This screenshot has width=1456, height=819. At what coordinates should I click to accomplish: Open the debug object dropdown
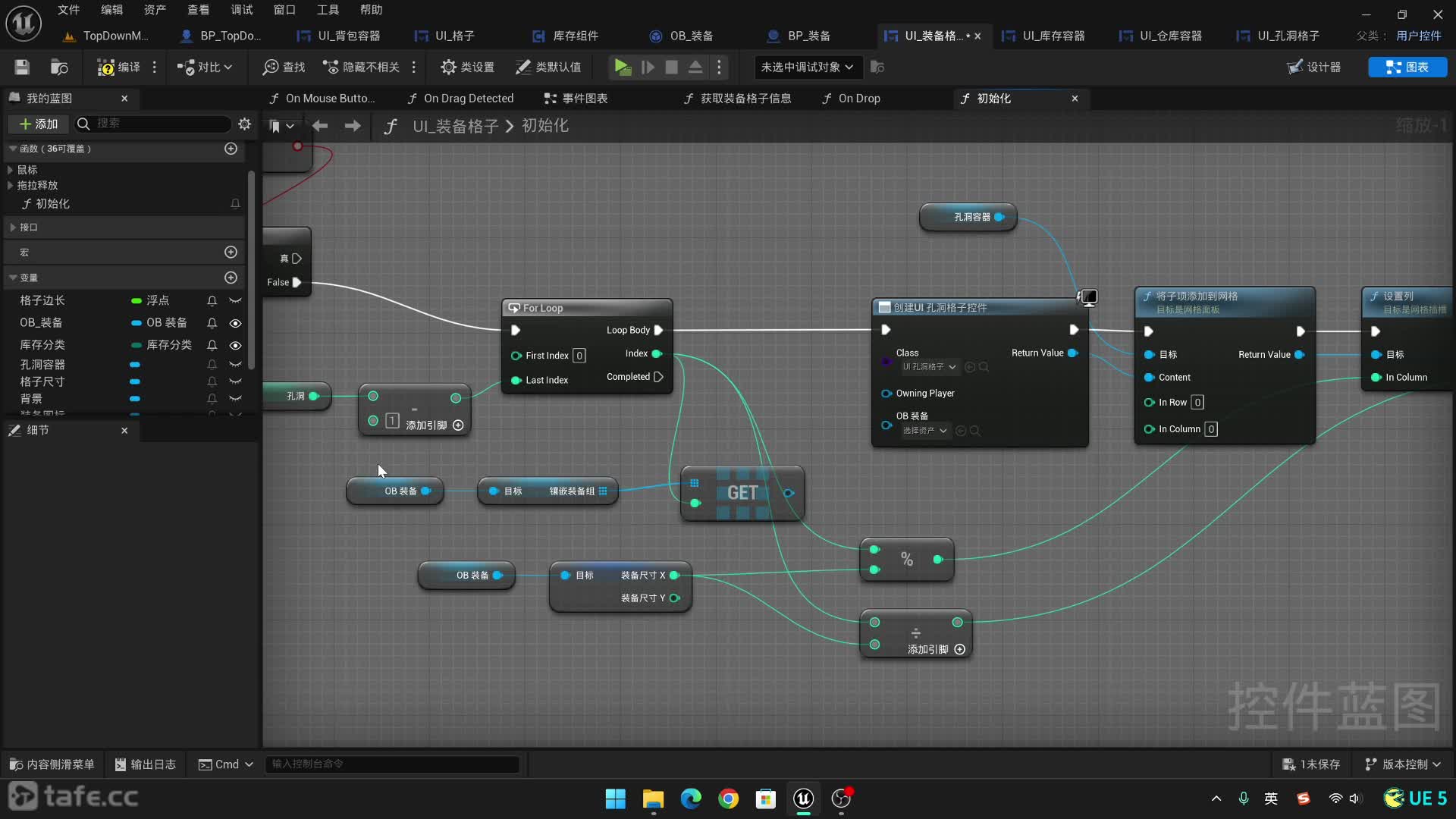(807, 67)
